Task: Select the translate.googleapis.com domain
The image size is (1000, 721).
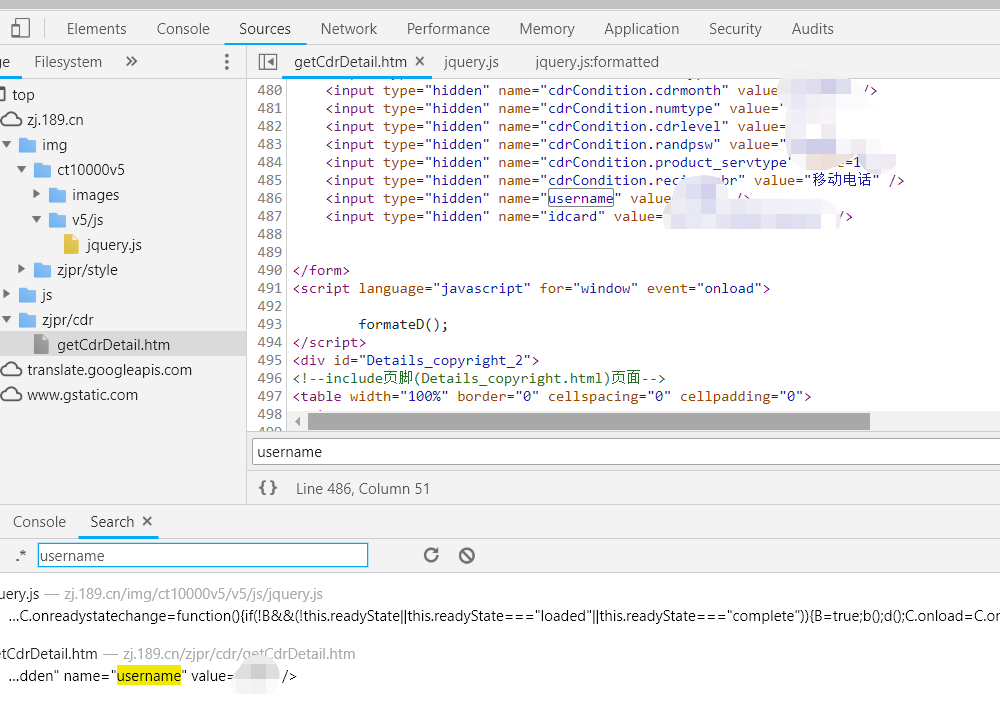Action: 109,370
